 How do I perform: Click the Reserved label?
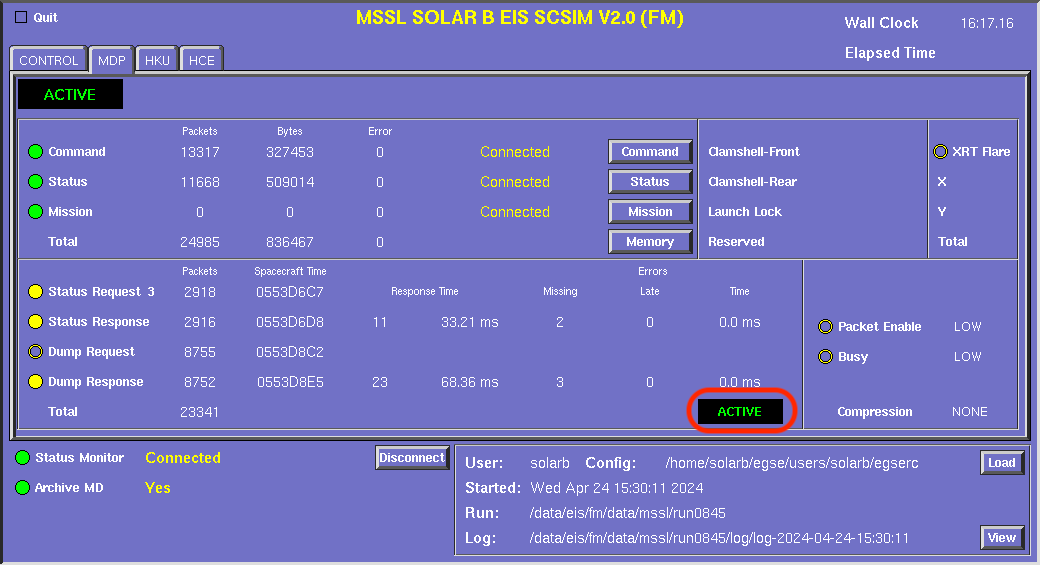tap(736, 242)
